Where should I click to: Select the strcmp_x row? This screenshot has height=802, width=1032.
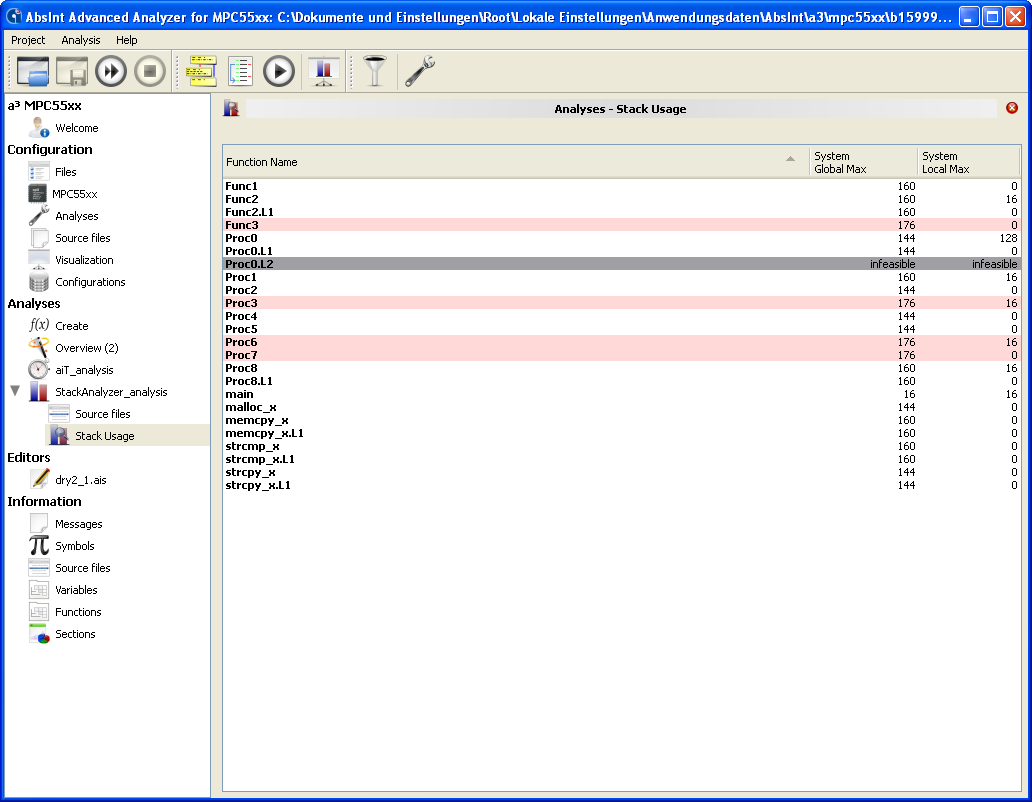(x=622, y=446)
